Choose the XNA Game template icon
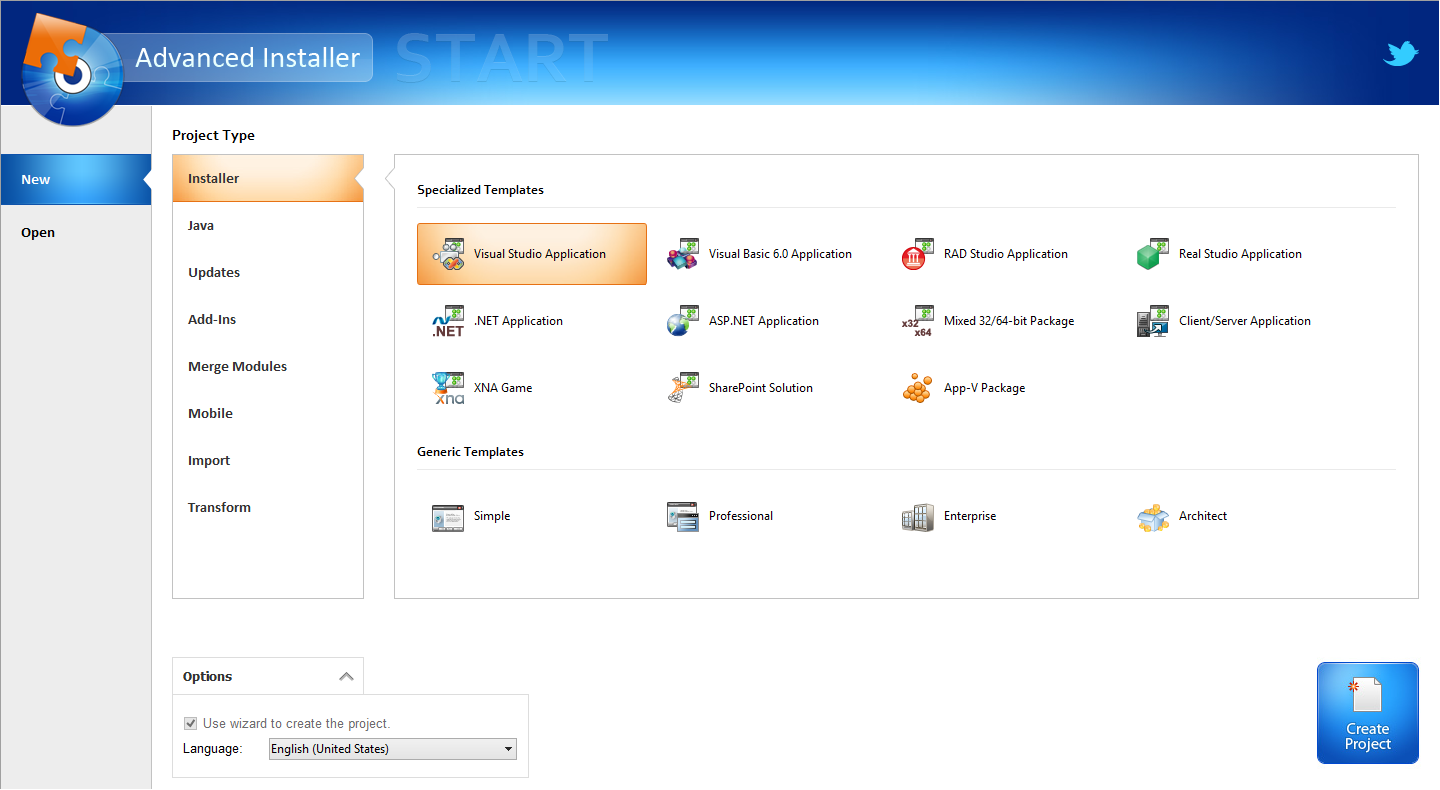 coord(449,389)
